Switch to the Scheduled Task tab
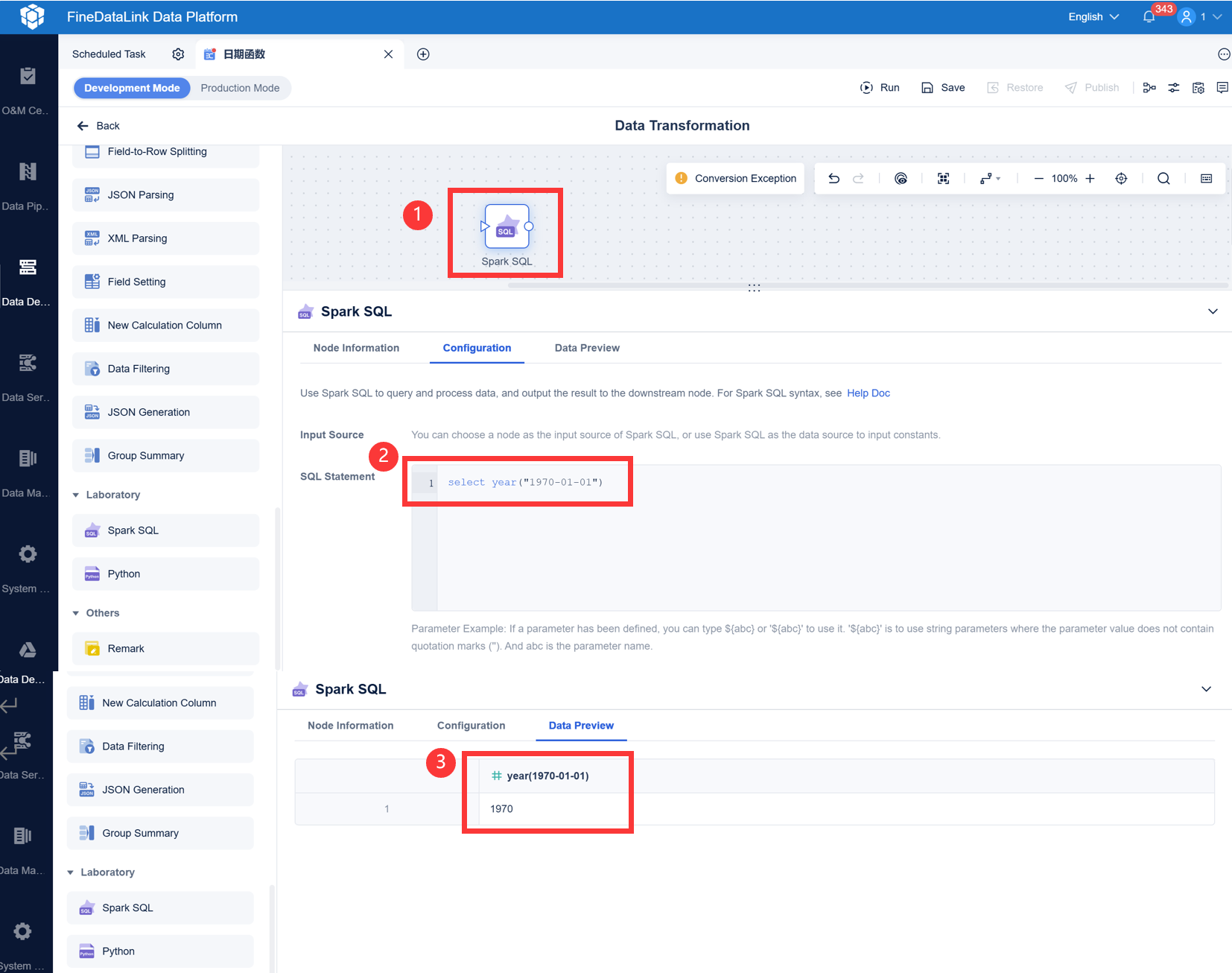The image size is (1232, 973). click(x=109, y=54)
